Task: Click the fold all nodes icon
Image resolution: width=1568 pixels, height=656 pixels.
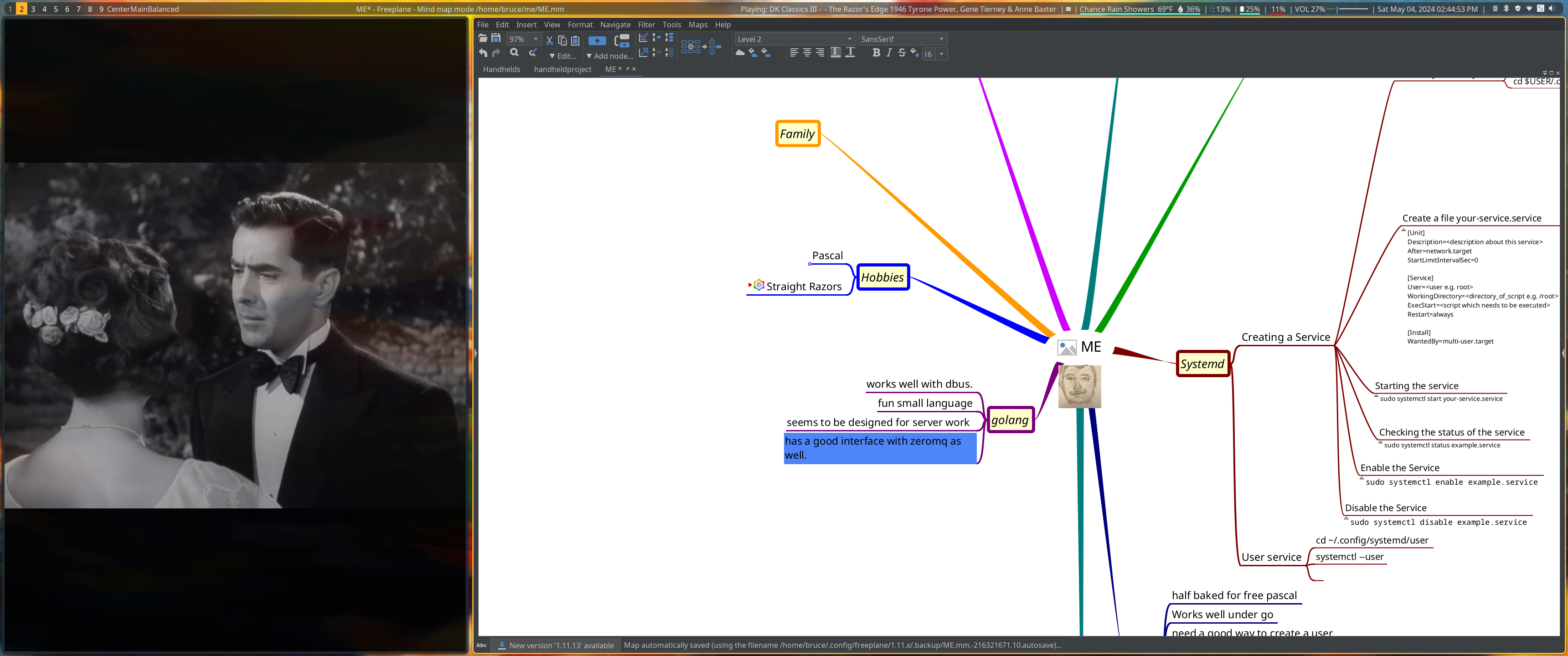Action: (x=670, y=52)
